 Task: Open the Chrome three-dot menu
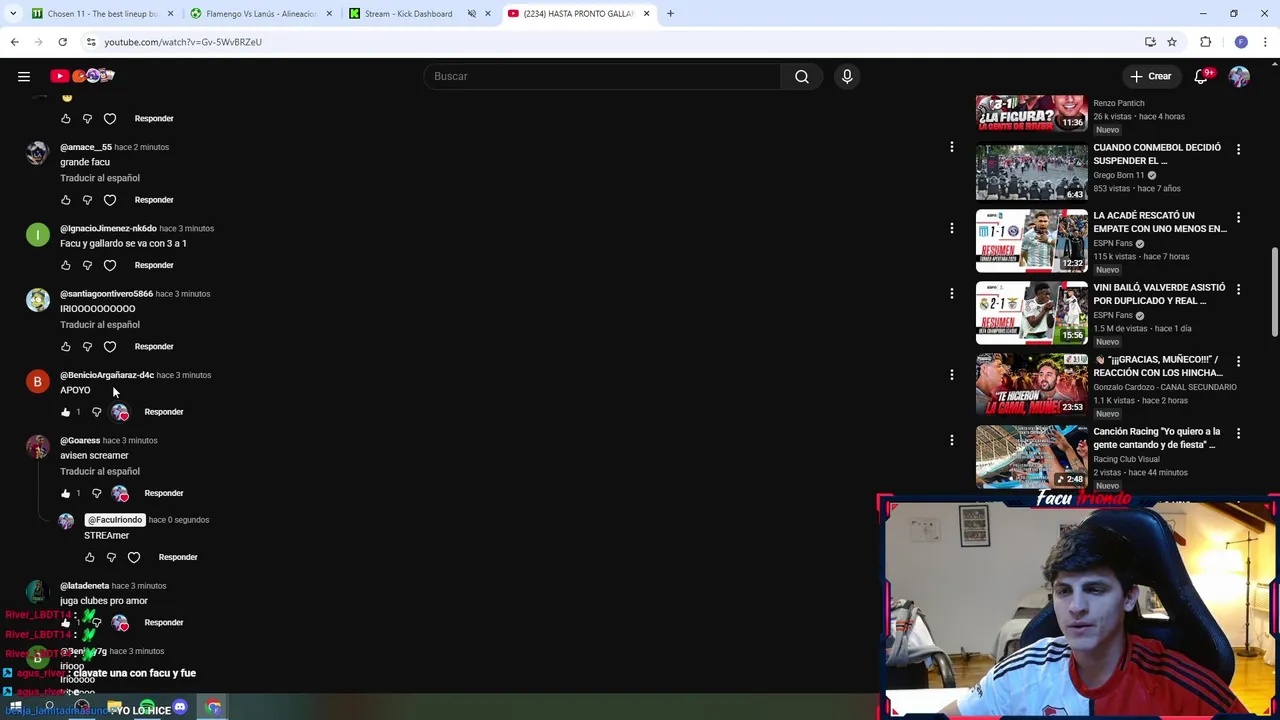click(1266, 42)
